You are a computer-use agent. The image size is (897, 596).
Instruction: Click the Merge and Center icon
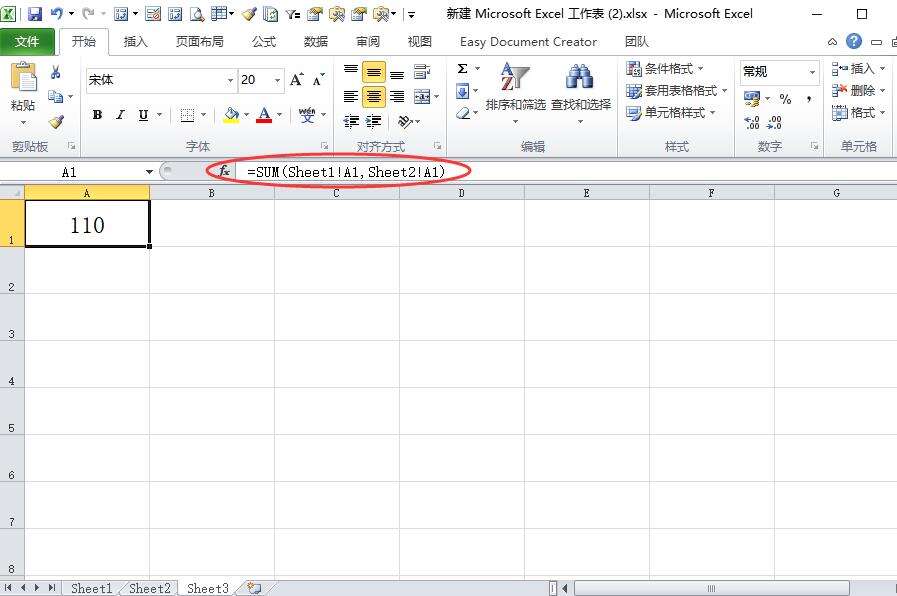(x=422, y=97)
